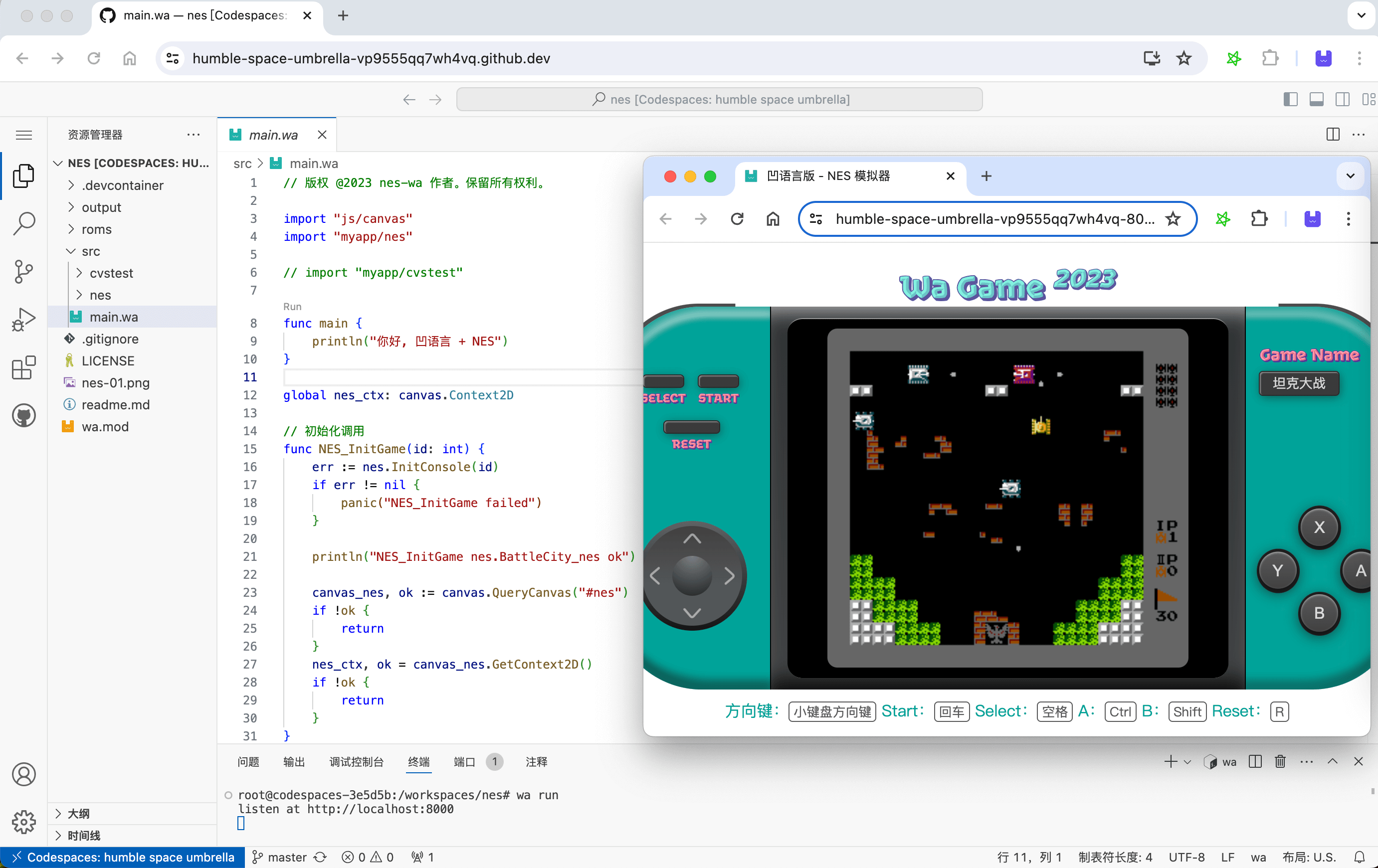The image size is (1378, 868).
Task: Select the 终端 panel tab
Action: pos(418,762)
